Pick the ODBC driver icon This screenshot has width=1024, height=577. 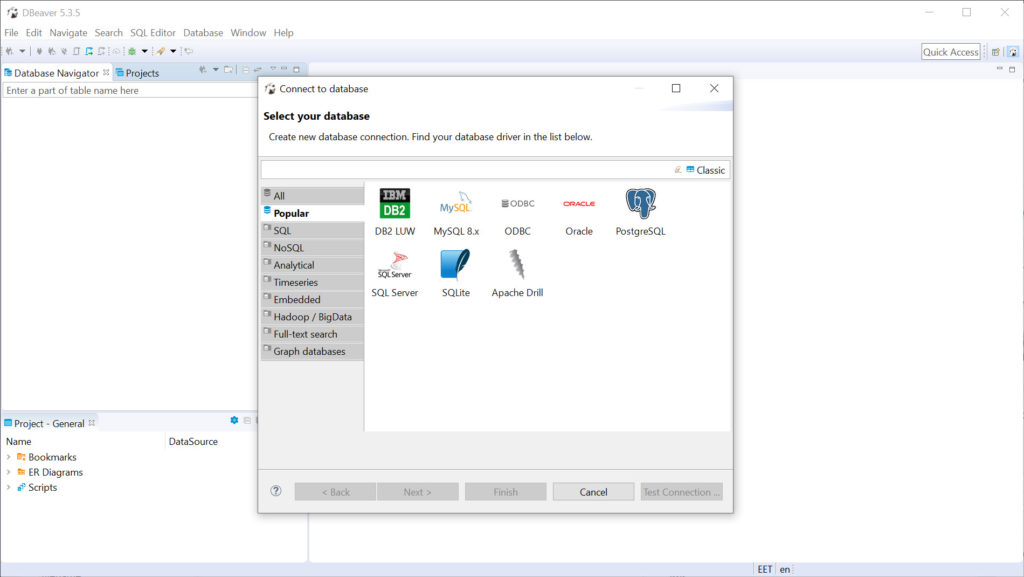[518, 204]
